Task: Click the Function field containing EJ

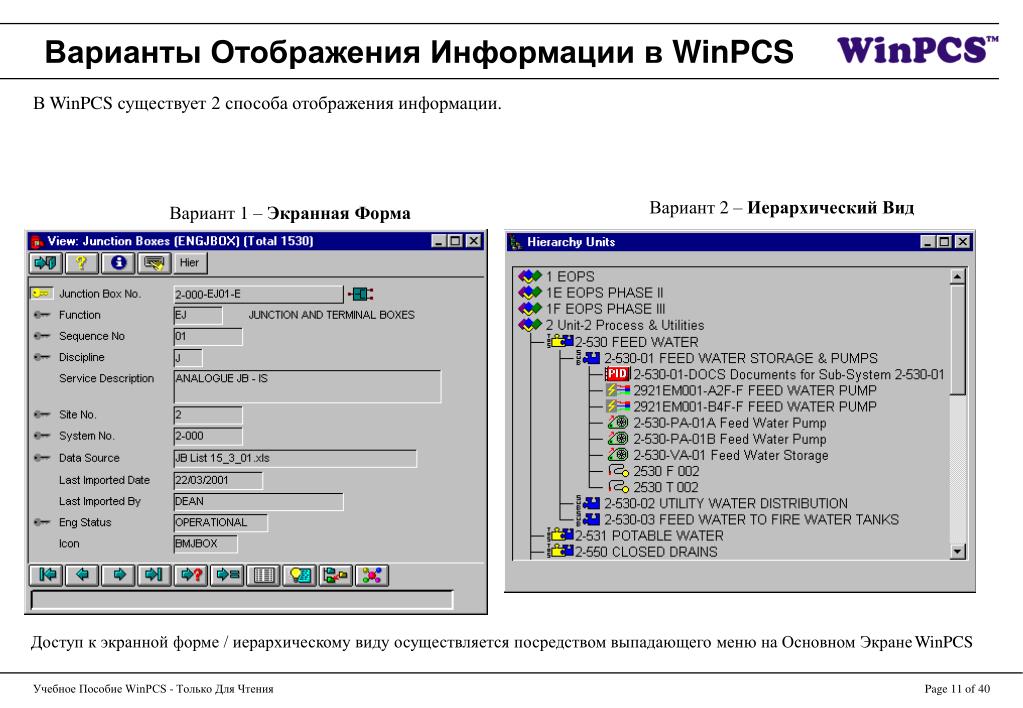Action: pyautogui.click(x=198, y=315)
